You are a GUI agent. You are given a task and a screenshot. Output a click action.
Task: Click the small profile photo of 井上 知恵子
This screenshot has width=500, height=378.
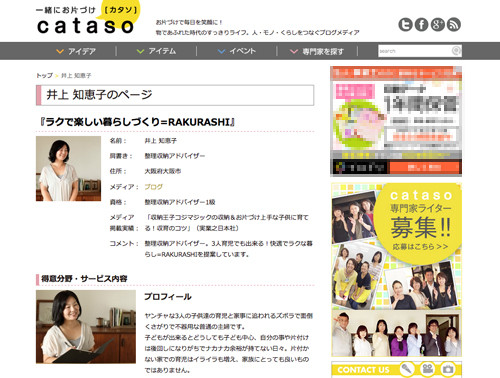pos(68,168)
